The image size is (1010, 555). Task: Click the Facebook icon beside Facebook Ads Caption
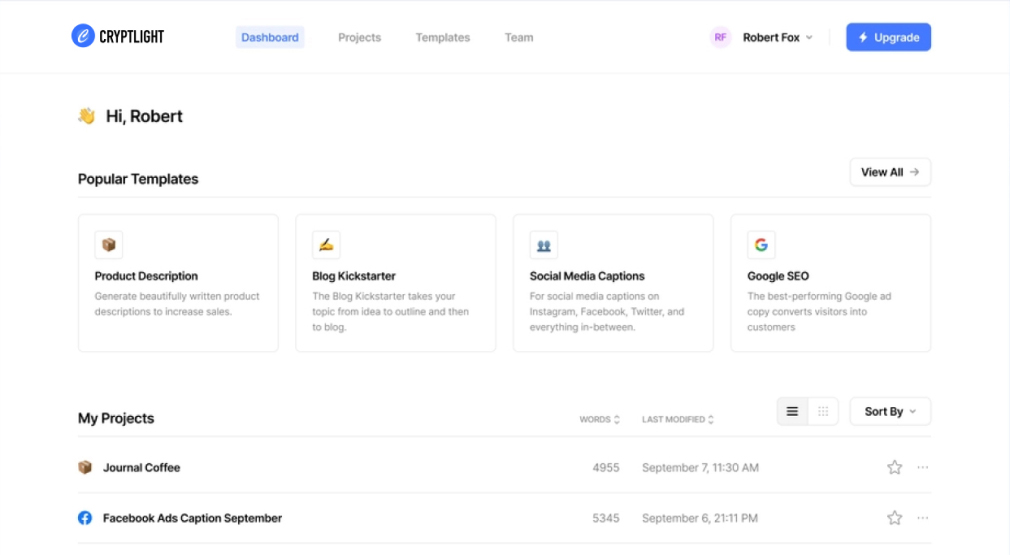pyautogui.click(x=85, y=518)
